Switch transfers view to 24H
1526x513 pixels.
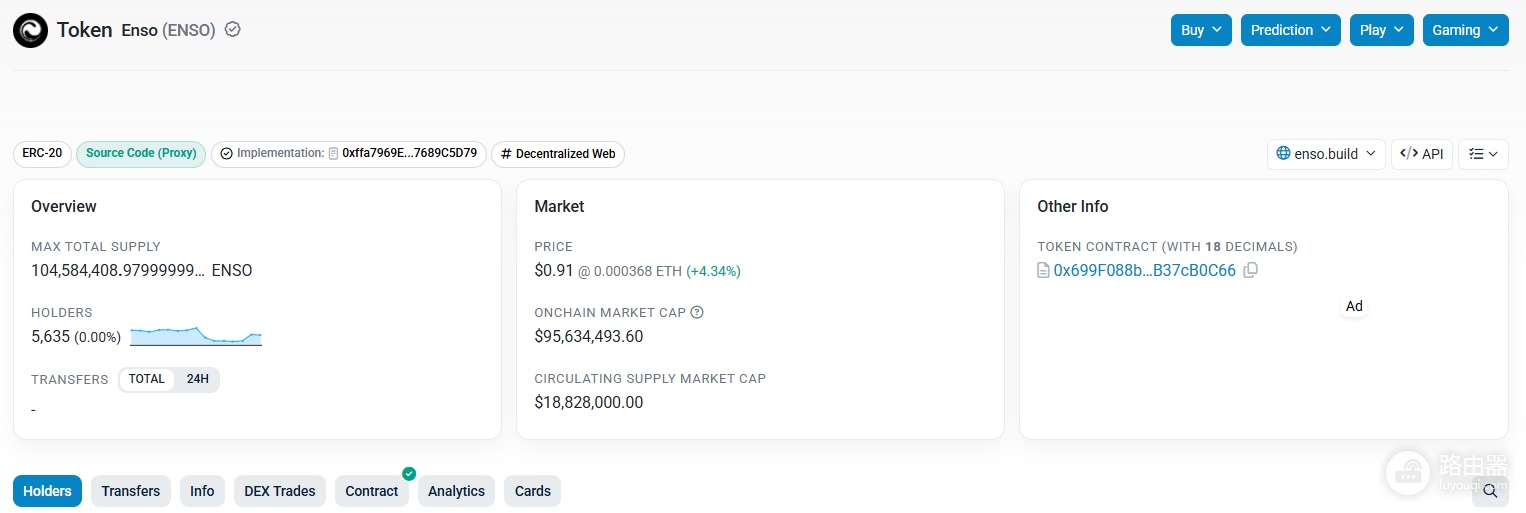(198, 379)
